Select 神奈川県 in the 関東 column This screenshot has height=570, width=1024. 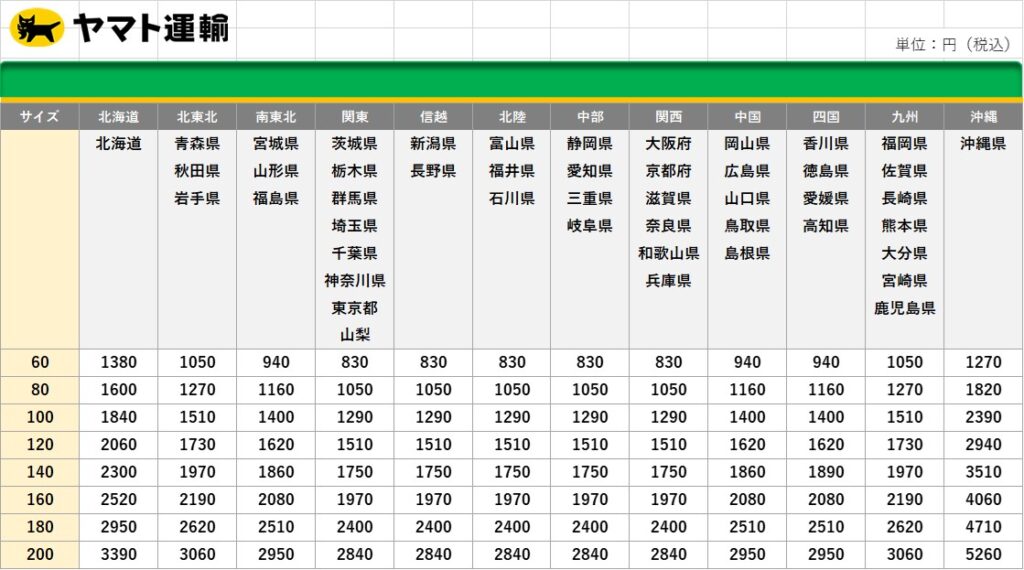tap(355, 281)
